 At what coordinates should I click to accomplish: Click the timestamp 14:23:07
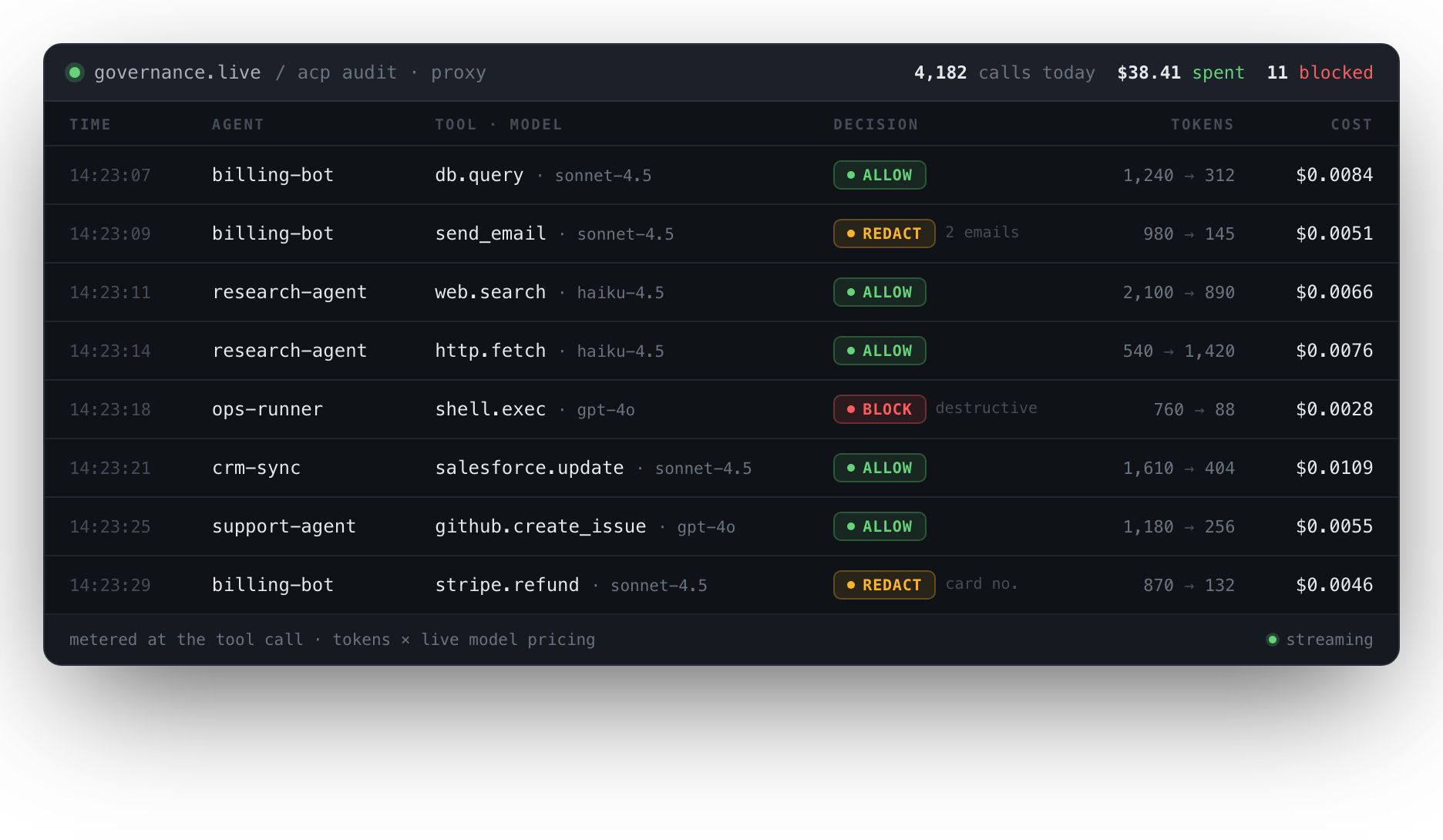[110, 176]
